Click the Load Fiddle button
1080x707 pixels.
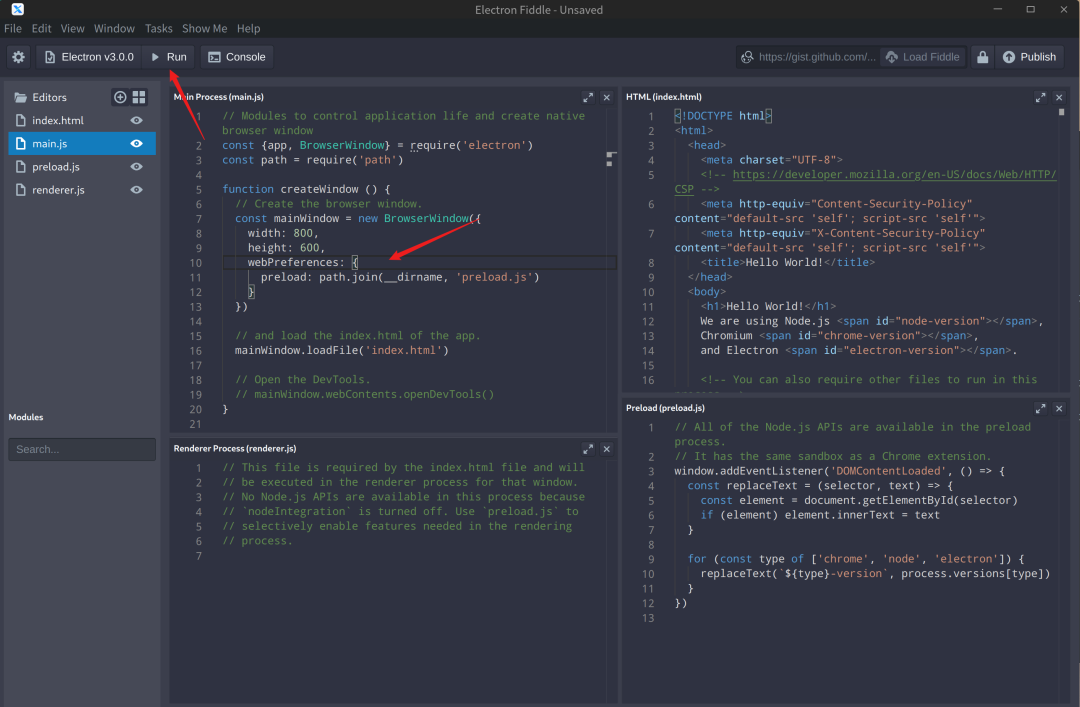[922, 57]
